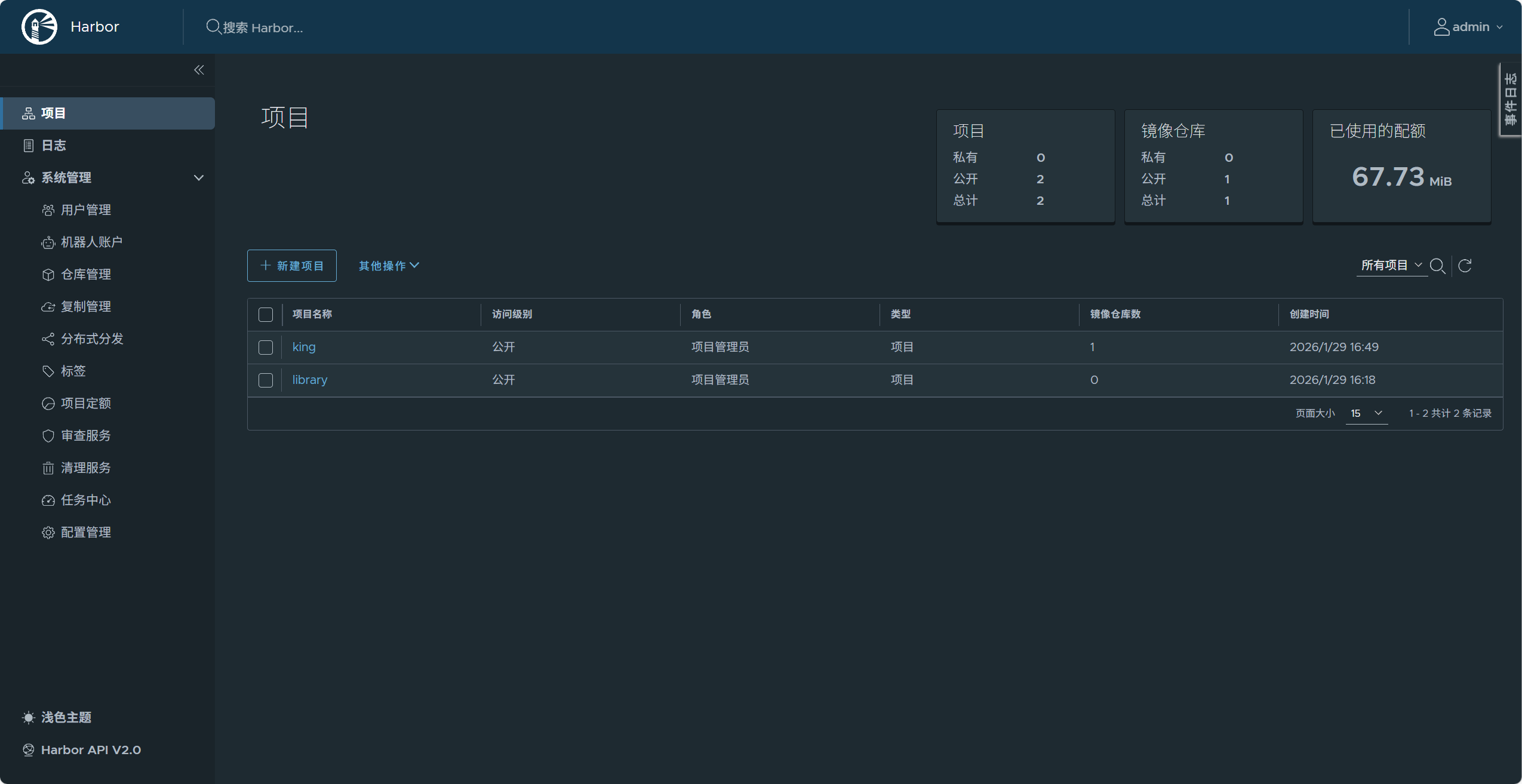Click the 配置管理 gear icon
Viewport: 1522px width, 784px height.
click(x=48, y=533)
